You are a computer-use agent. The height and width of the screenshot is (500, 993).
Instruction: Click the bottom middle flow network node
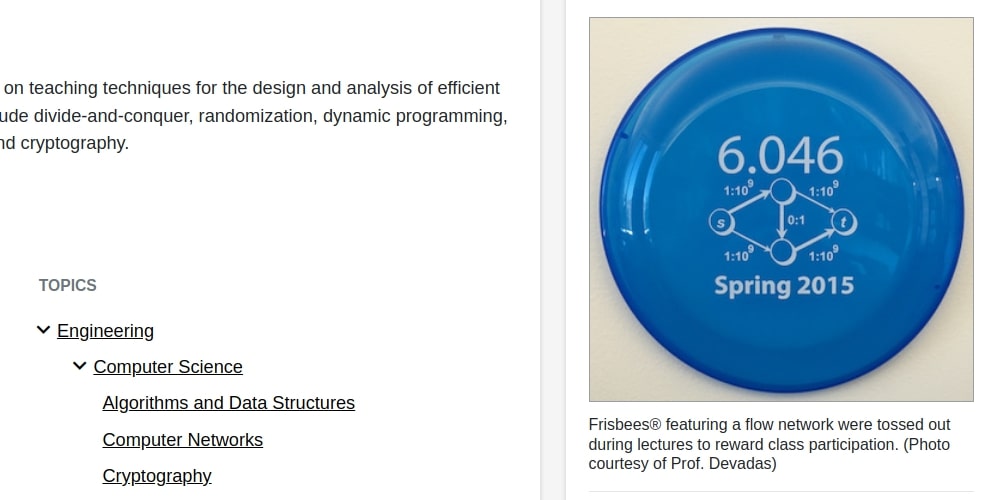783,252
